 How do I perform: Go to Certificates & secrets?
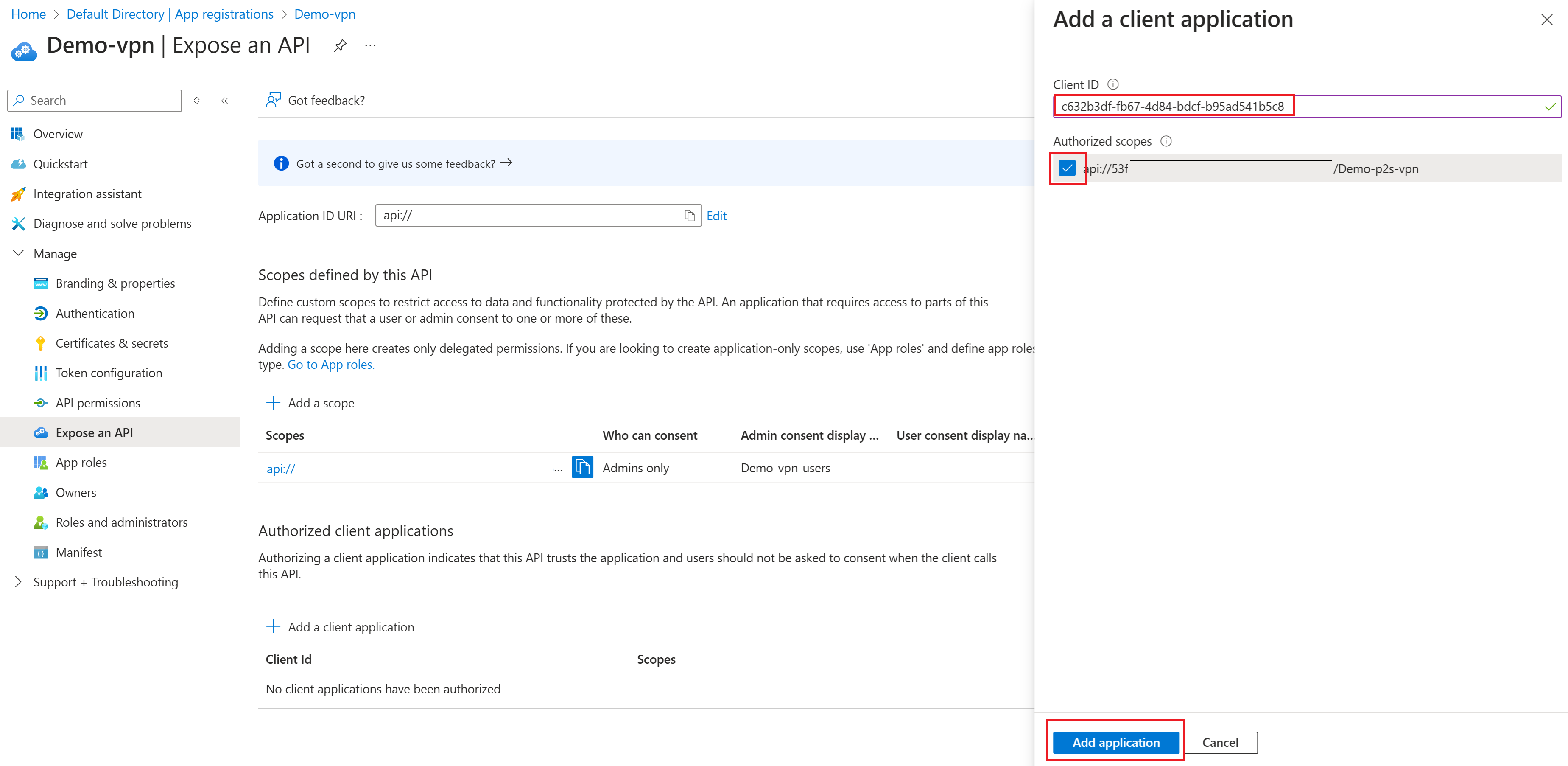[112, 343]
